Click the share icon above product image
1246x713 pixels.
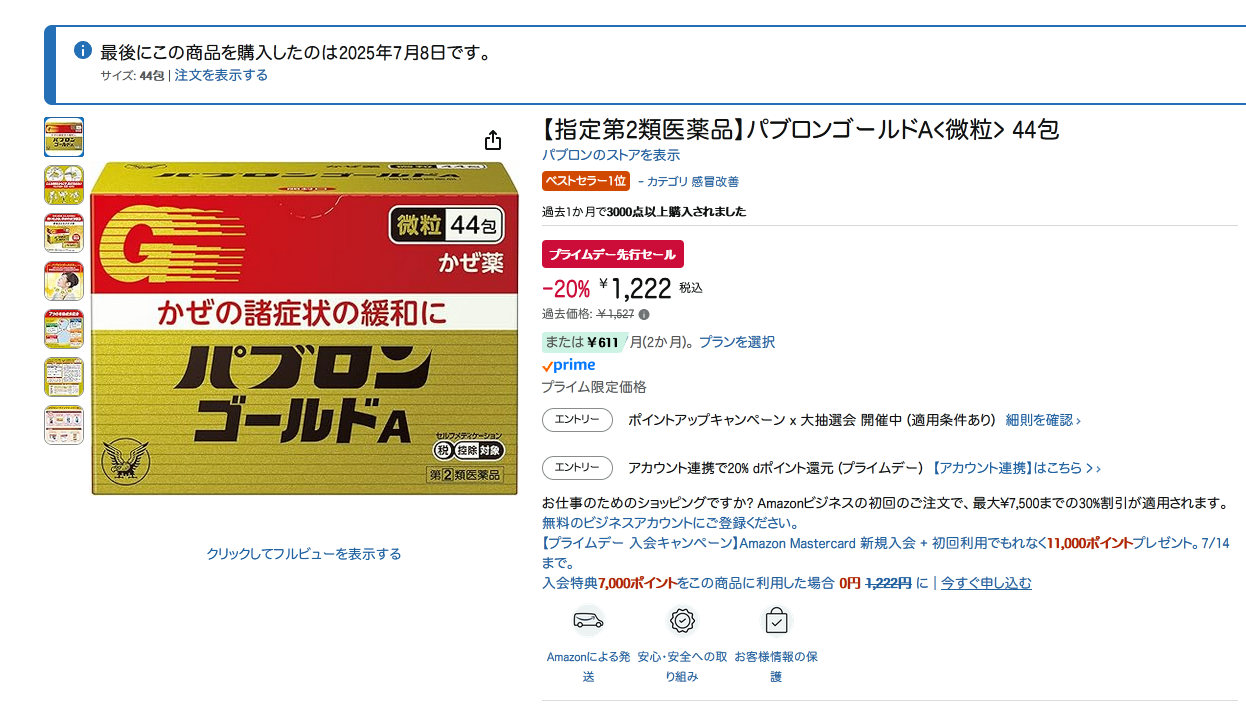[493, 140]
